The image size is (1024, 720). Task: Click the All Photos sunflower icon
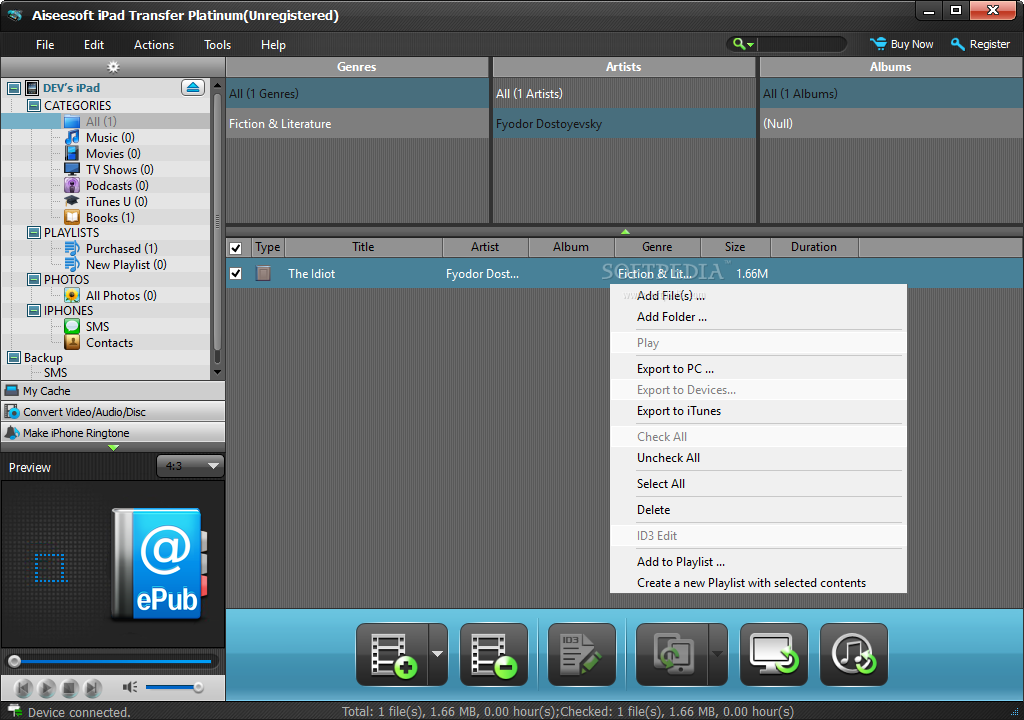pos(72,296)
